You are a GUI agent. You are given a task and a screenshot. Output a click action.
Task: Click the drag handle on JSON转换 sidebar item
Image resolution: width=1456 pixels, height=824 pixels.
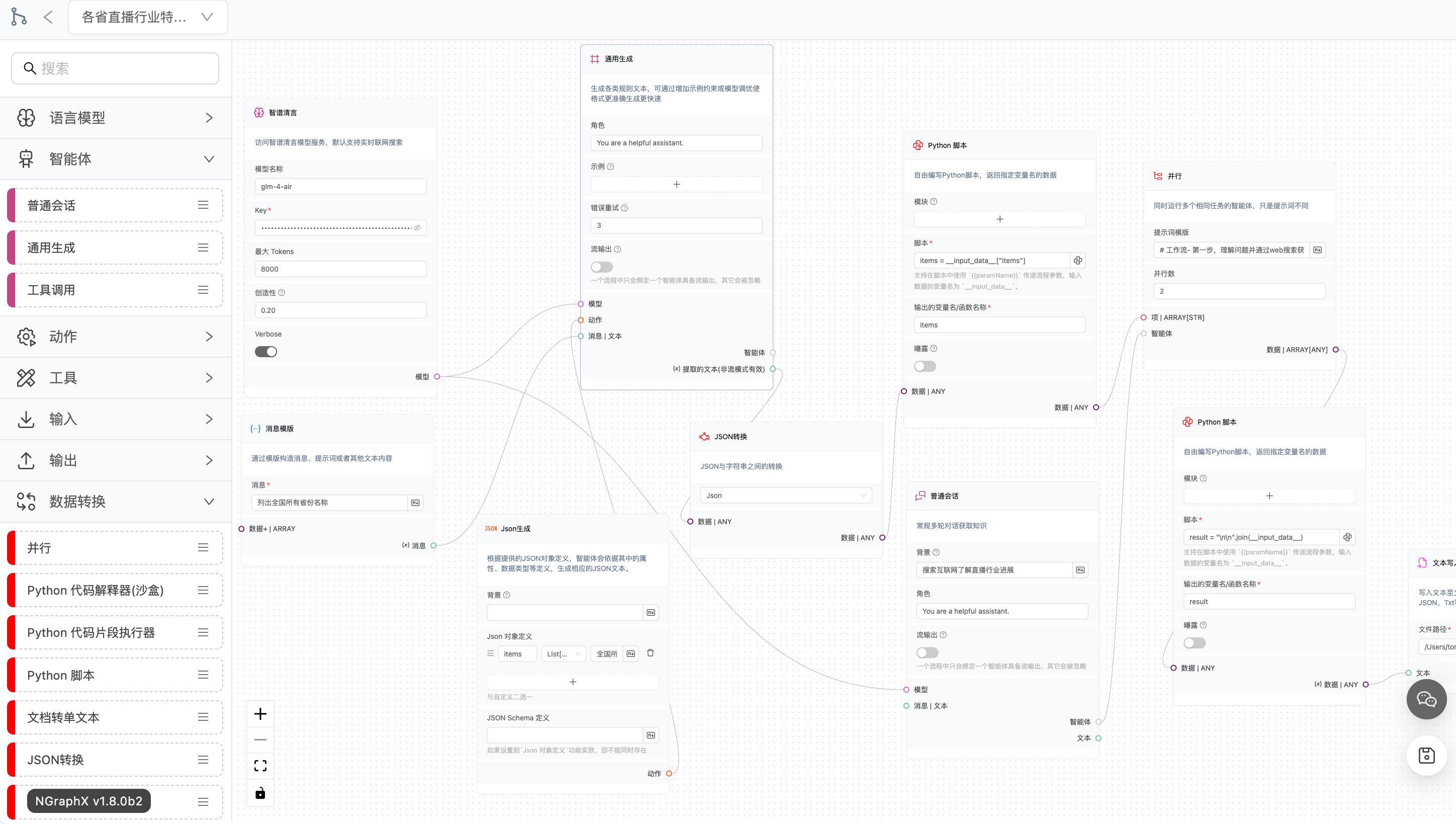203,760
